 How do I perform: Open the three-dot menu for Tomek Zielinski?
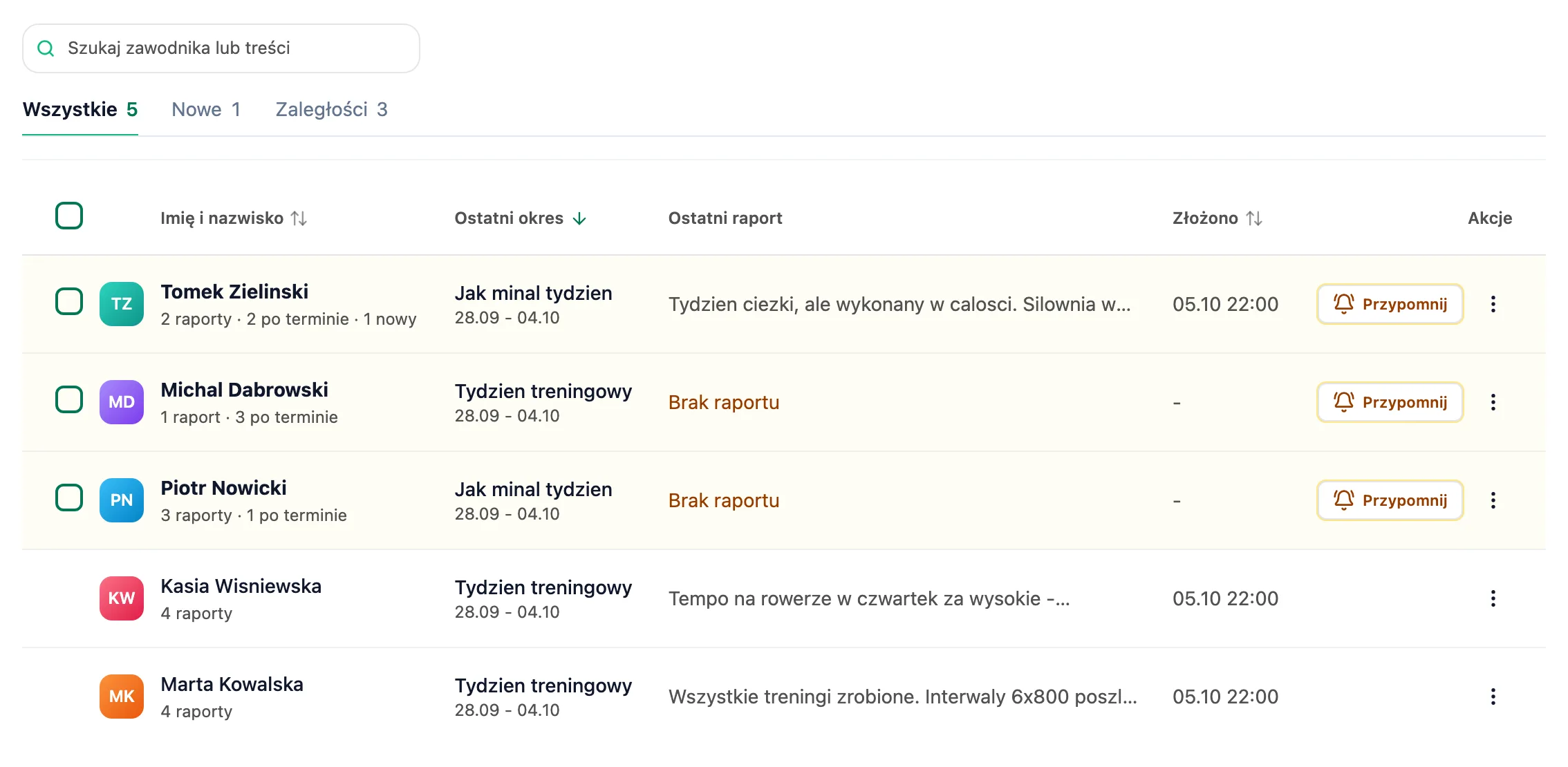(1493, 304)
